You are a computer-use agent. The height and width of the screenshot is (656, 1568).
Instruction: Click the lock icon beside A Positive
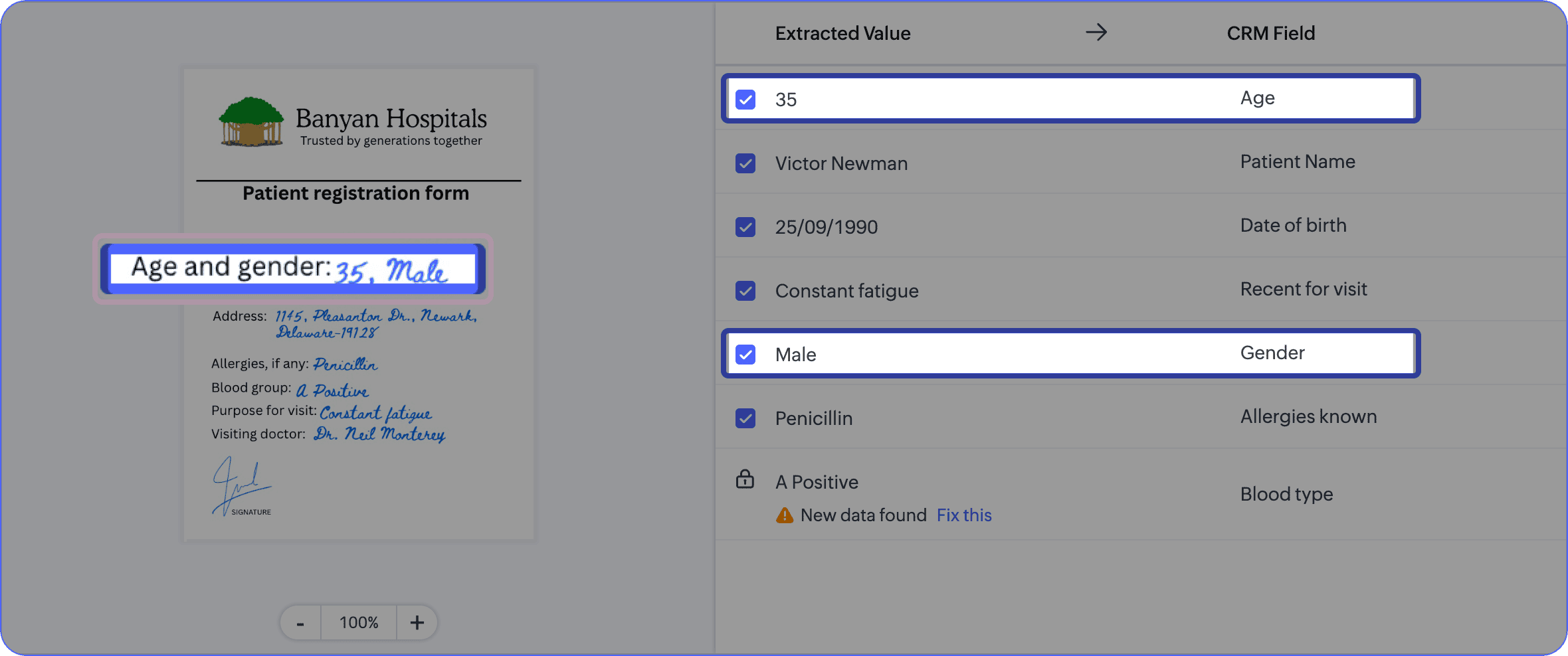pyautogui.click(x=745, y=479)
